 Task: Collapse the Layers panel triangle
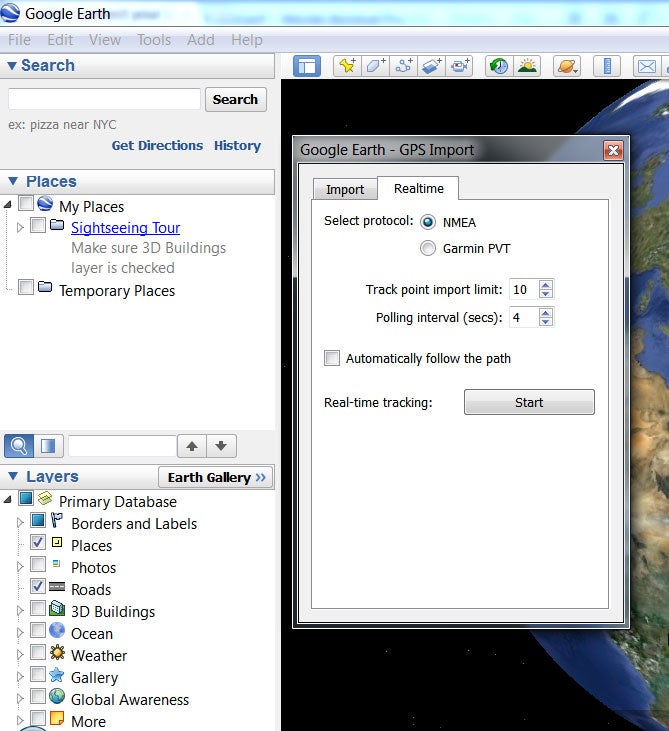[13, 476]
